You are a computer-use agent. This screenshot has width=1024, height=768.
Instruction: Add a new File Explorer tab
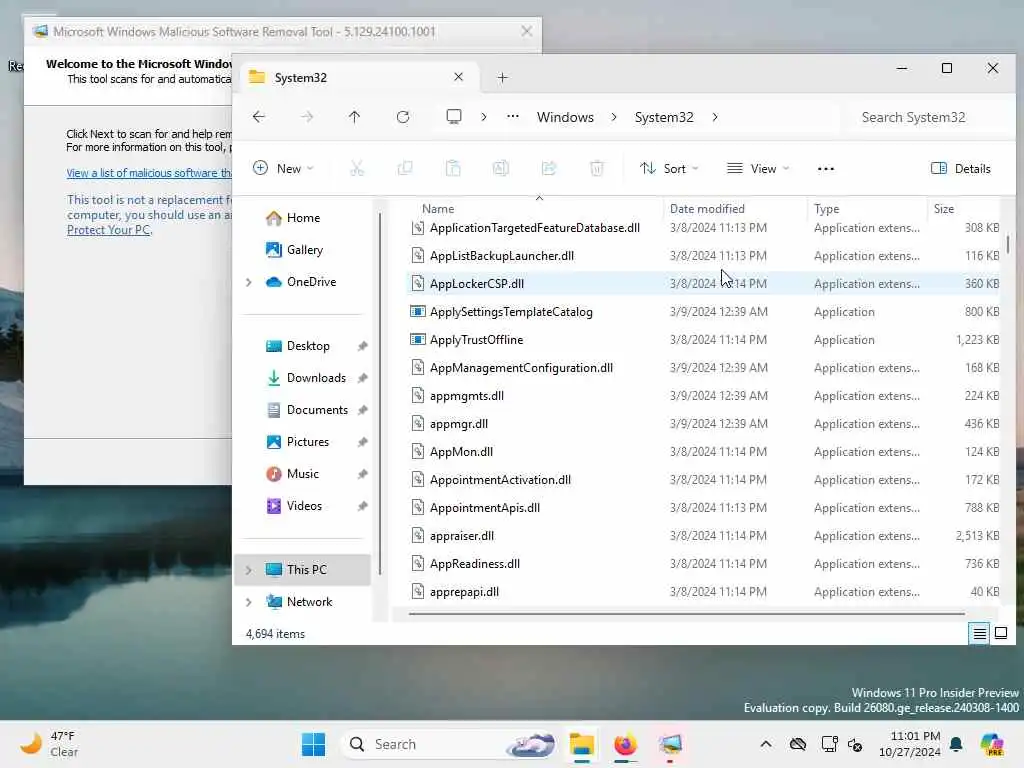(502, 78)
